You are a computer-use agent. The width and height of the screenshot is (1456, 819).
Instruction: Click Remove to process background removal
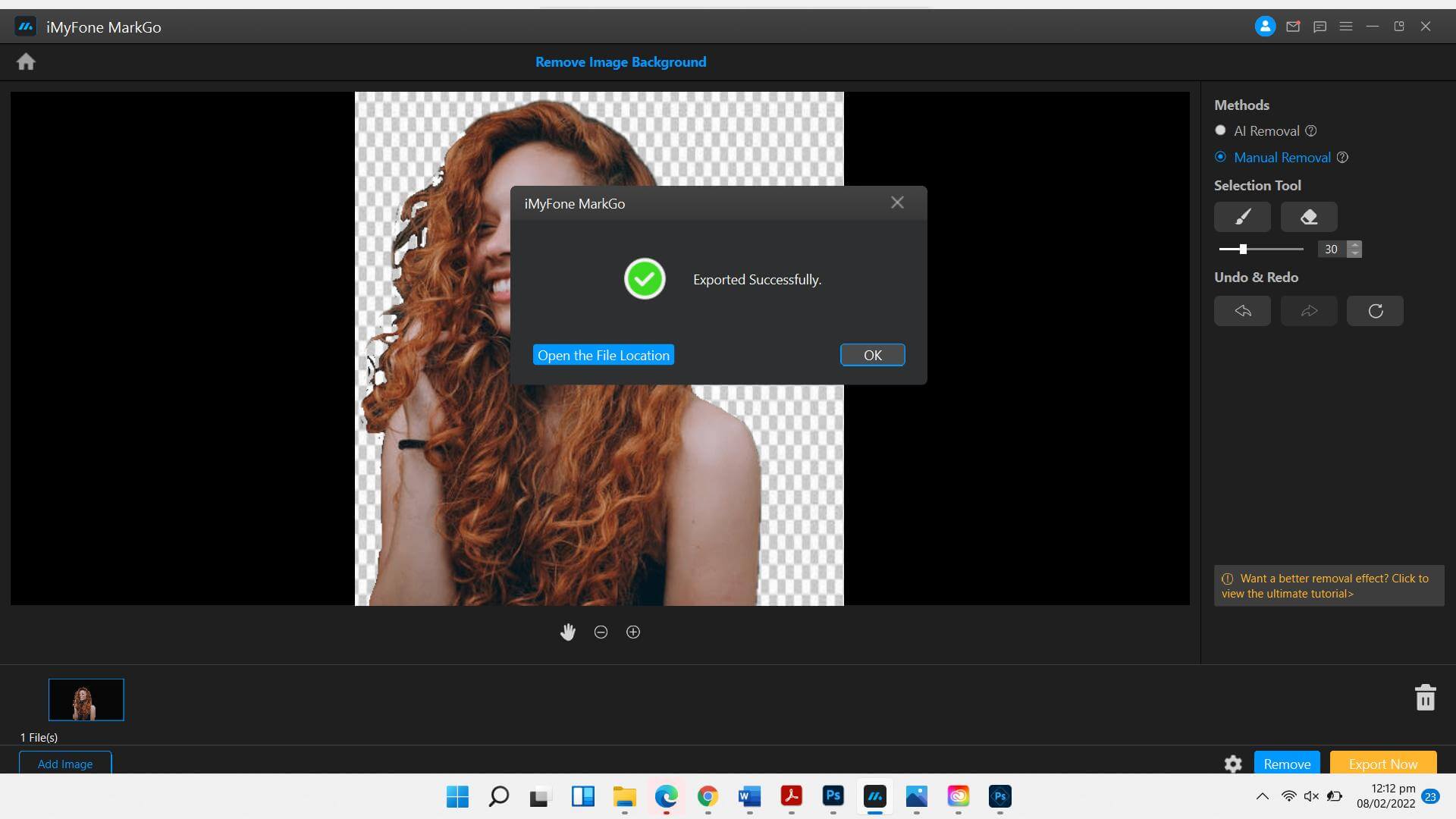1287,763
